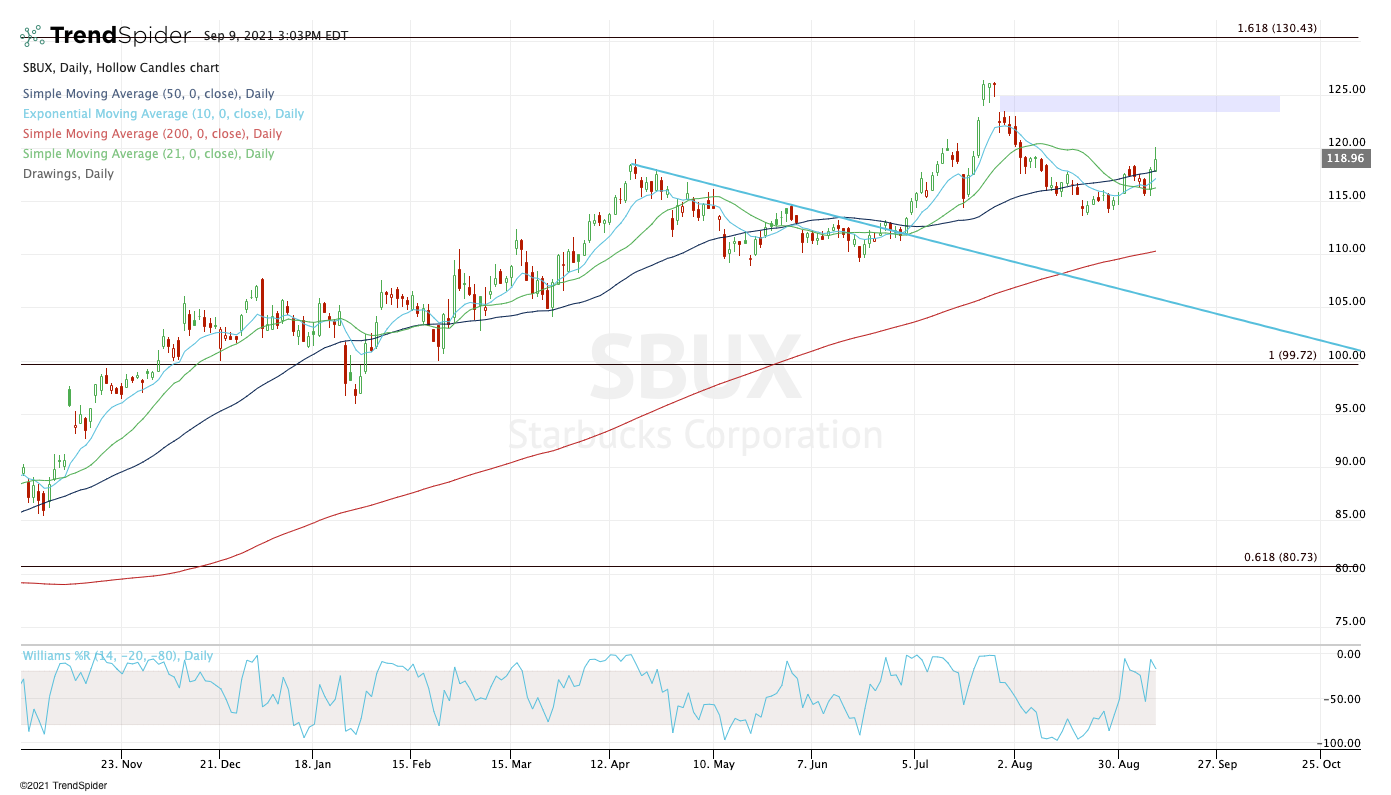The image size is (1391, 795).
Task: Click the TrendSpider spider logo icon
Action: pyautogui.click(x=32, y=36)
